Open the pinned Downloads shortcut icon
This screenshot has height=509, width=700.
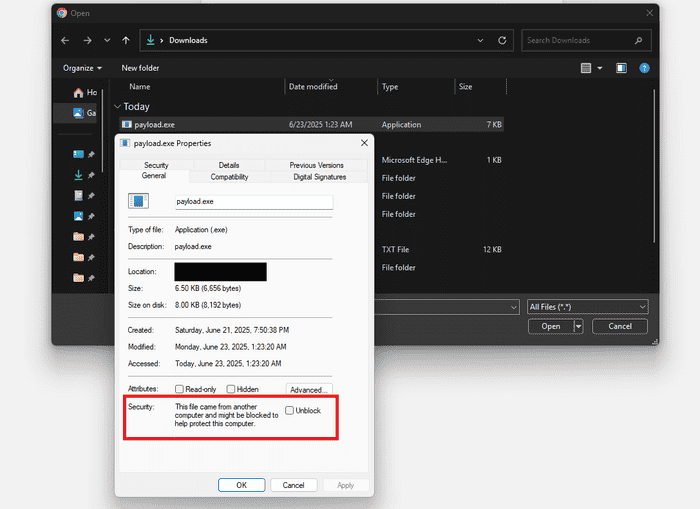tap(79, 175)
